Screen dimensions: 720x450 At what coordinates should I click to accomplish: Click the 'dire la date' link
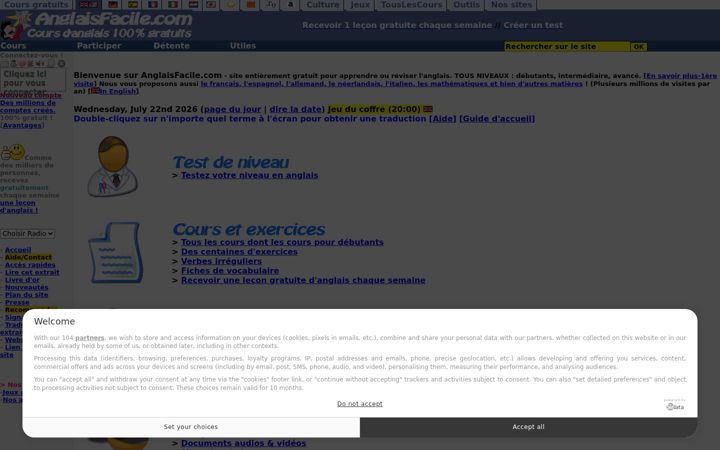295,109
